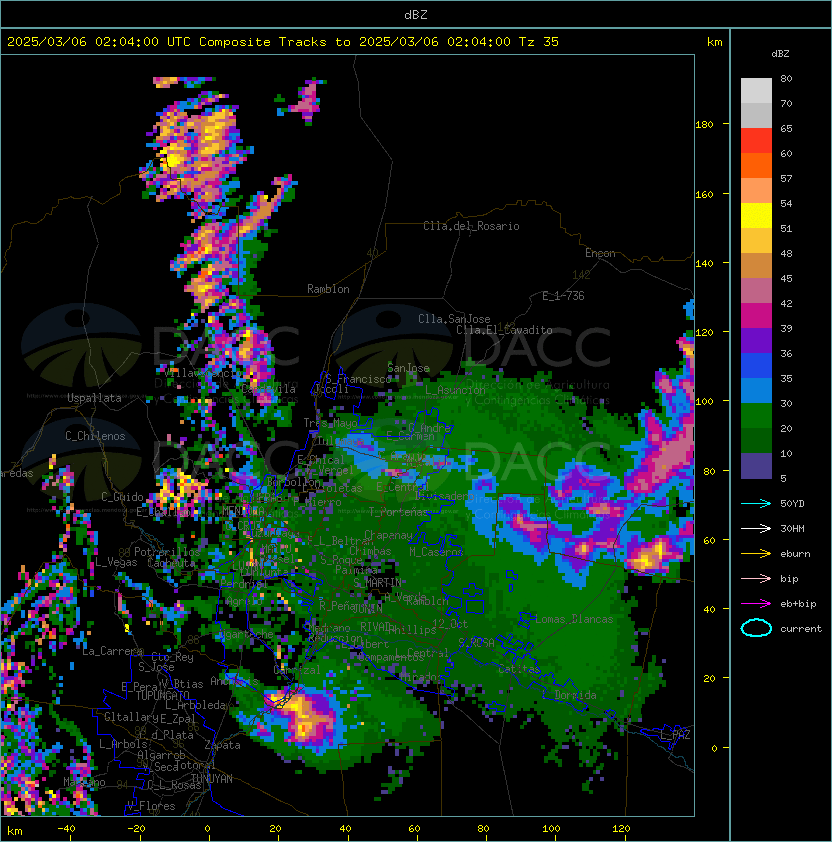Click the 'Ramblon' map label
The height and width of the screenshot is (842, 832).
[328, 289]
